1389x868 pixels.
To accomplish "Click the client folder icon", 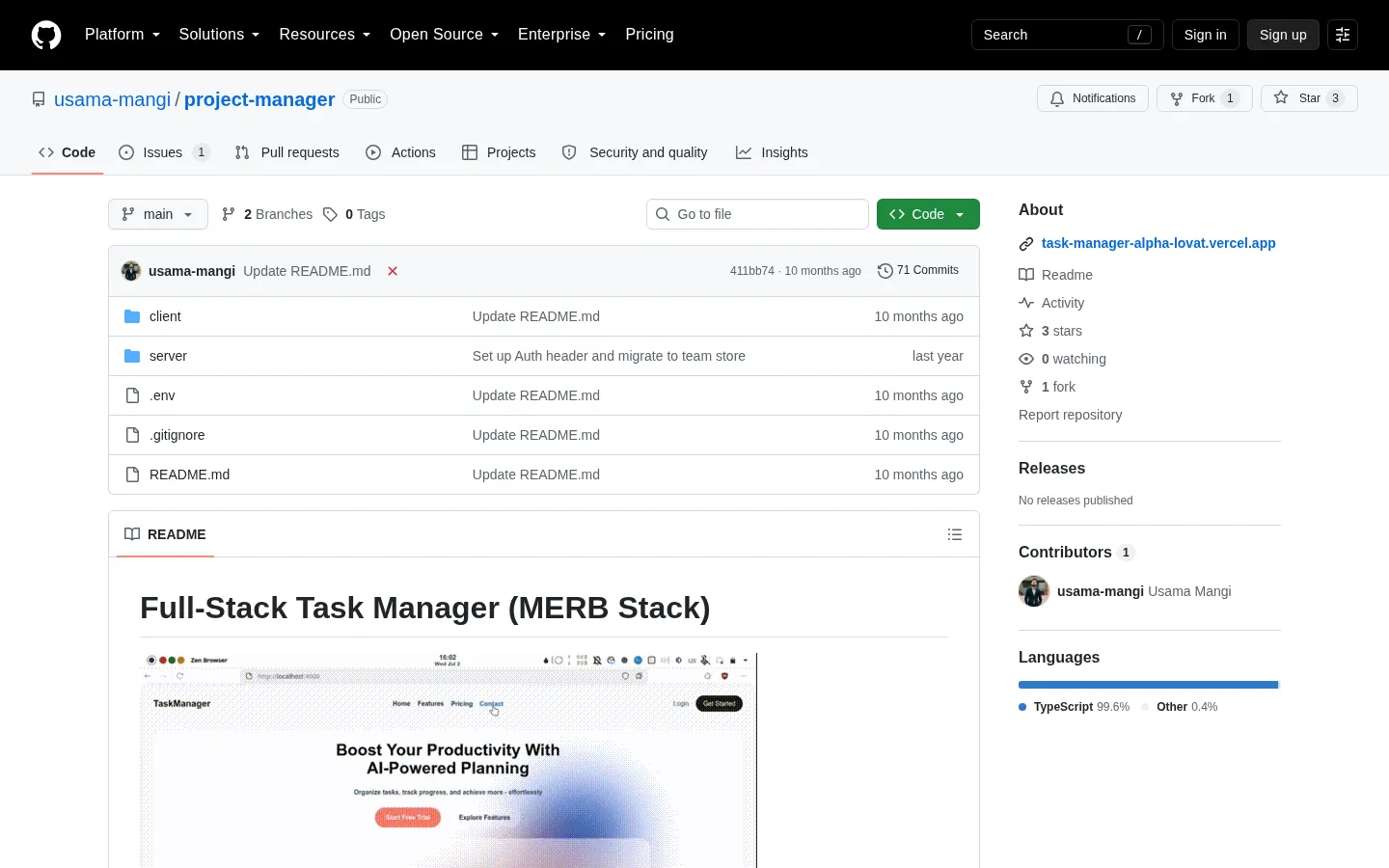I will coord(132,316).
